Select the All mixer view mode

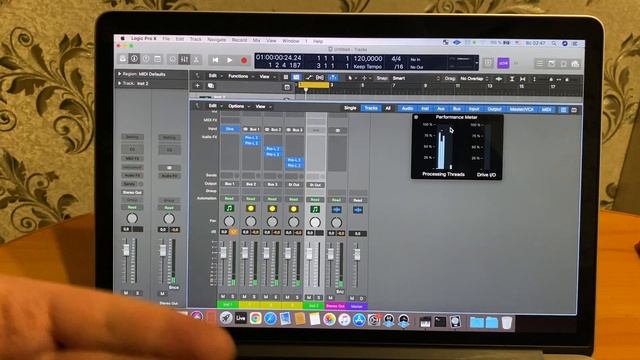pyautogui.click(x=388, y=108)
